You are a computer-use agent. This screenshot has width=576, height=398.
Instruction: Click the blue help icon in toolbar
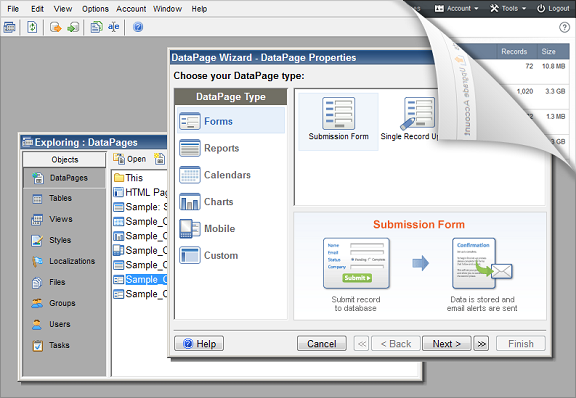tap(138, 27)
